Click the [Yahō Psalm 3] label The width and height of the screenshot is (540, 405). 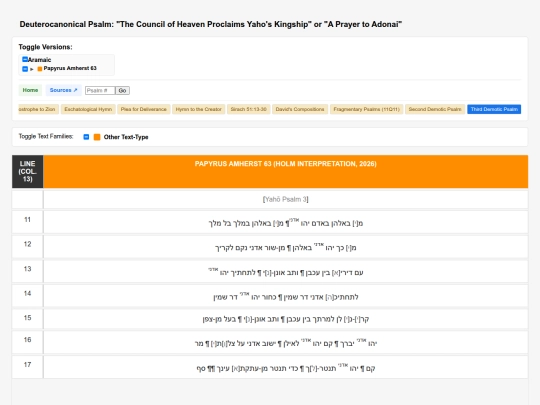(285, 199)
